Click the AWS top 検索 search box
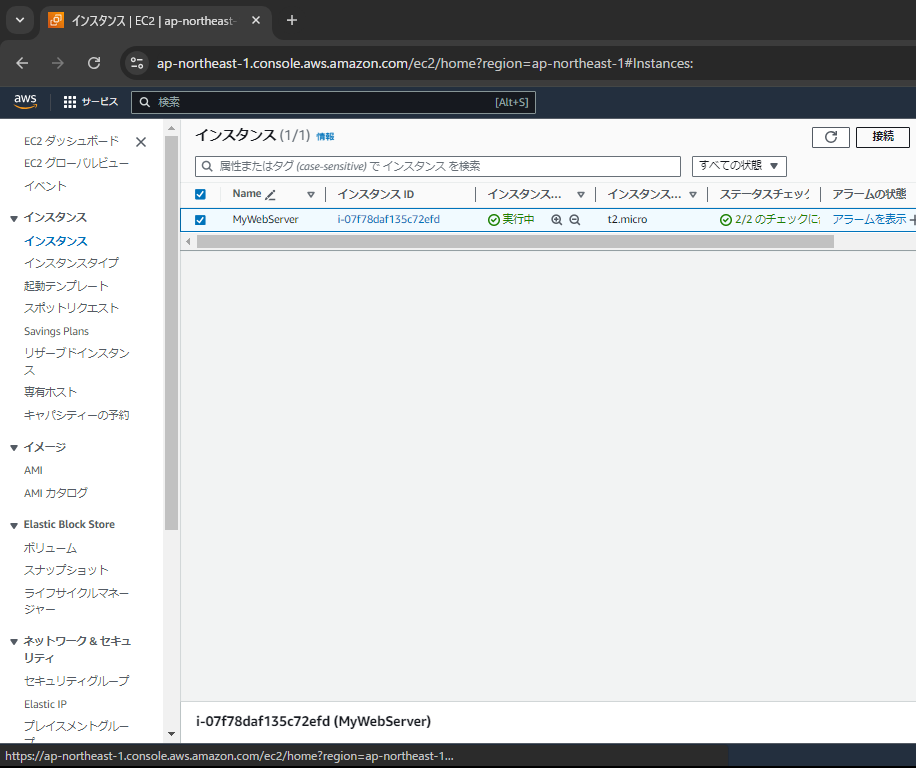 (334, 102)
